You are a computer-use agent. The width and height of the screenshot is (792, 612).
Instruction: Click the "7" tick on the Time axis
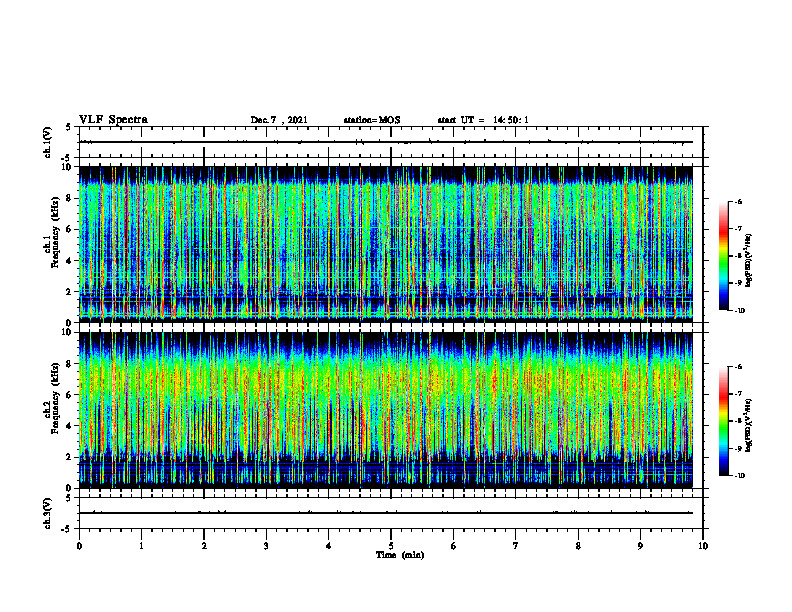516,546
